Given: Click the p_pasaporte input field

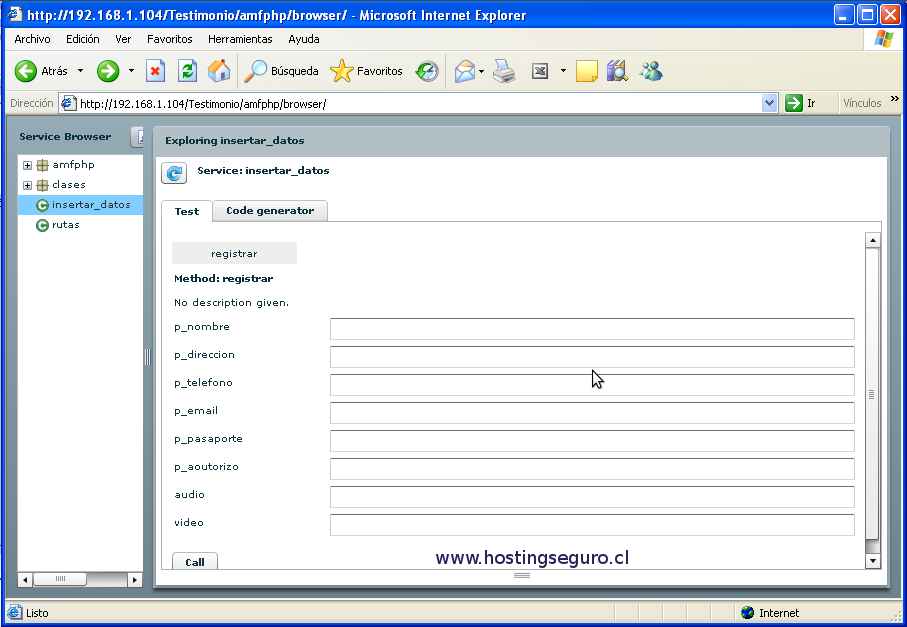Looking at the screenshot, I should 592,441.
